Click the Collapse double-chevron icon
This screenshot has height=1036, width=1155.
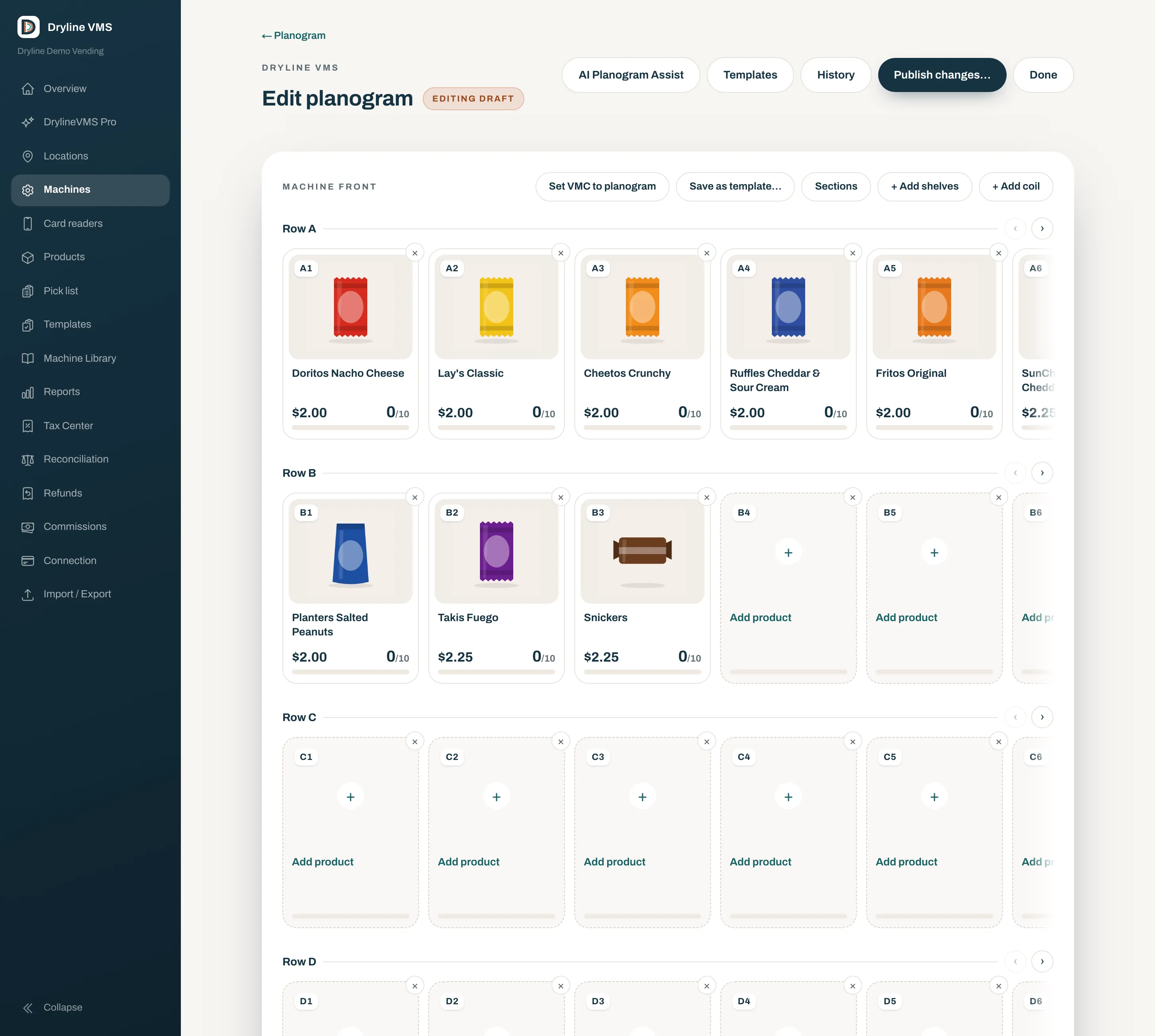coord(27,1007)
